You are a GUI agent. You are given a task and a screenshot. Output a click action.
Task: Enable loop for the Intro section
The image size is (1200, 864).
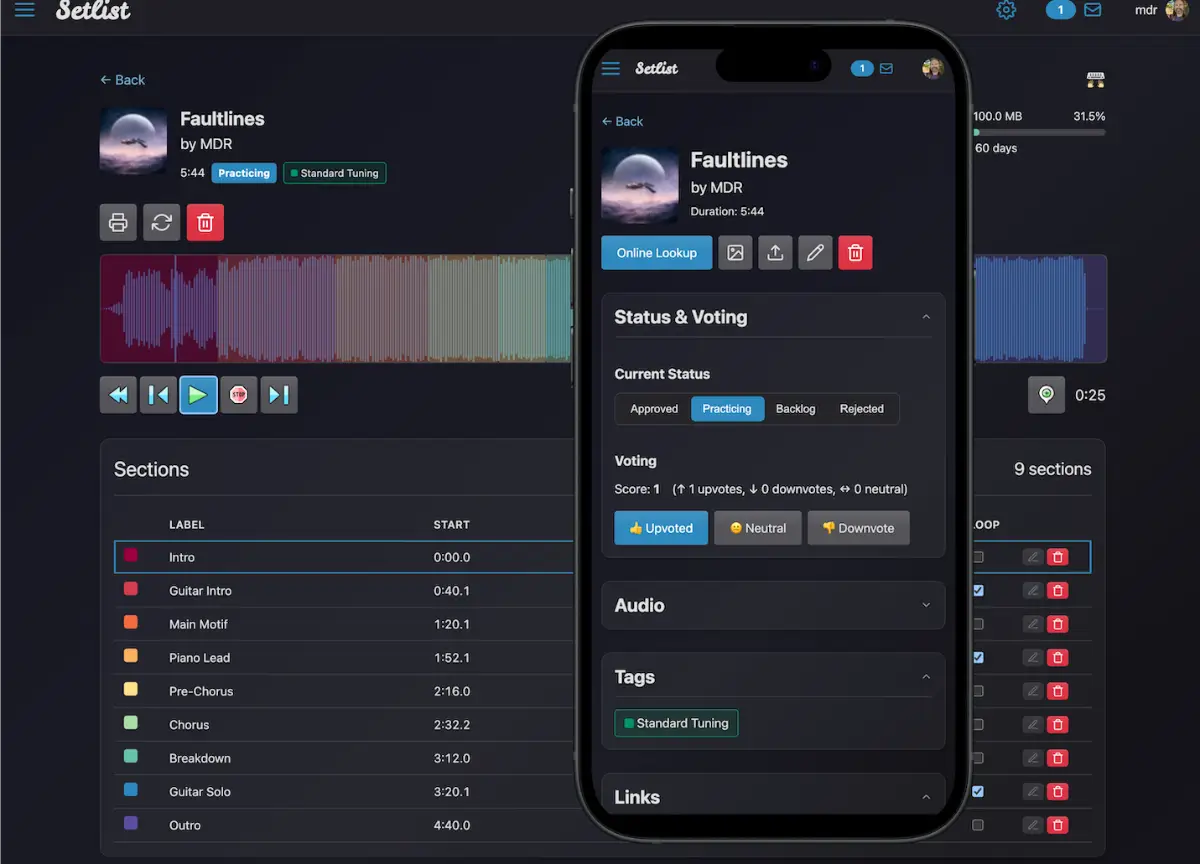point(978,557)
